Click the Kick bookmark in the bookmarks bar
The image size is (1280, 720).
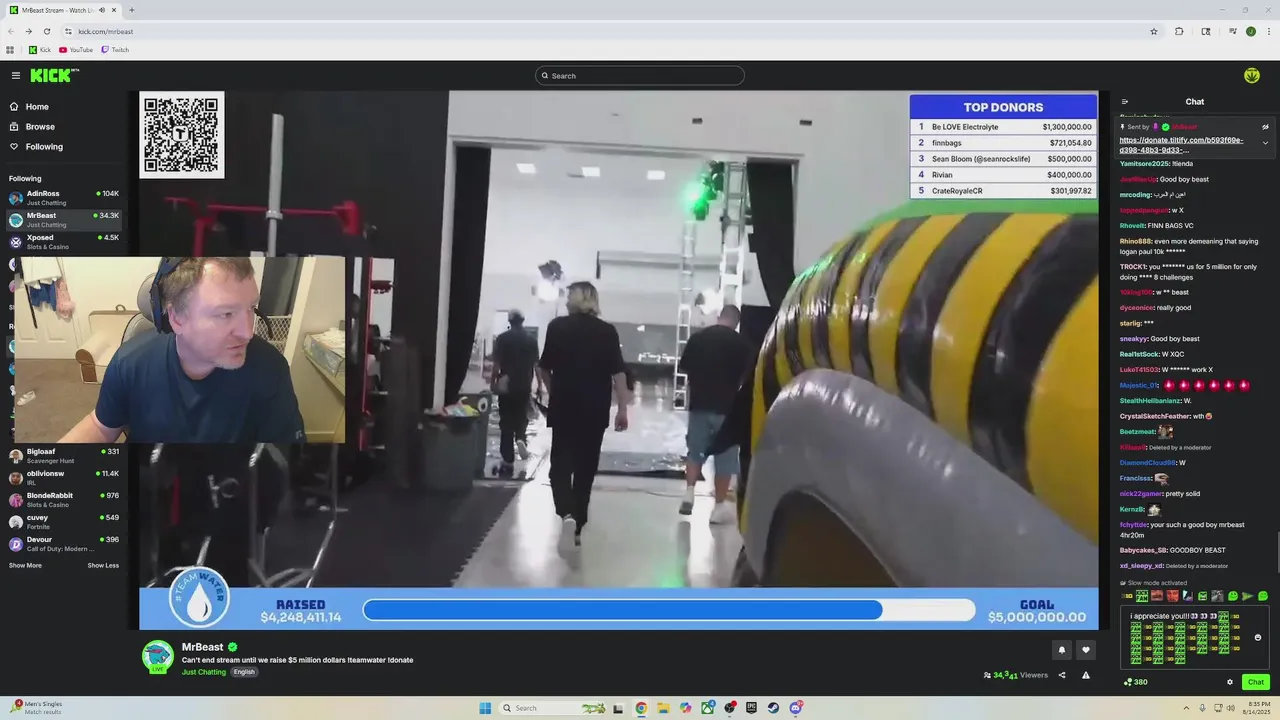tap(40, 50)
